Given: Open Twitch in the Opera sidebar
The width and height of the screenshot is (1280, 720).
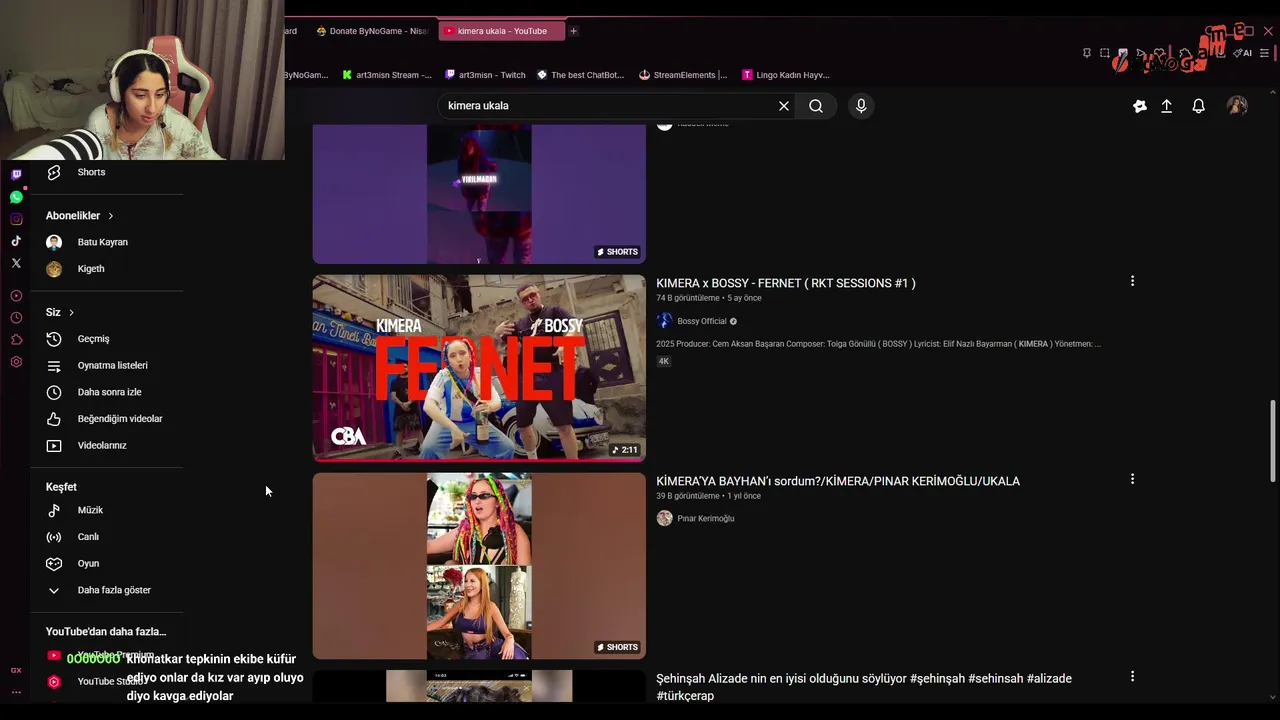Looking at the screenshot, I should click(16, 174).
